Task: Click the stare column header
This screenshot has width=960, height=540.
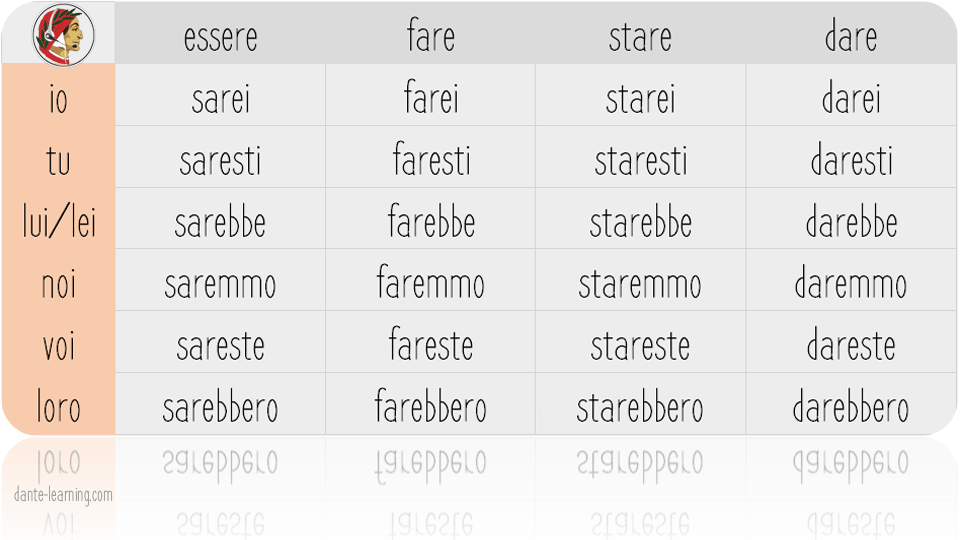Action: 640,37
